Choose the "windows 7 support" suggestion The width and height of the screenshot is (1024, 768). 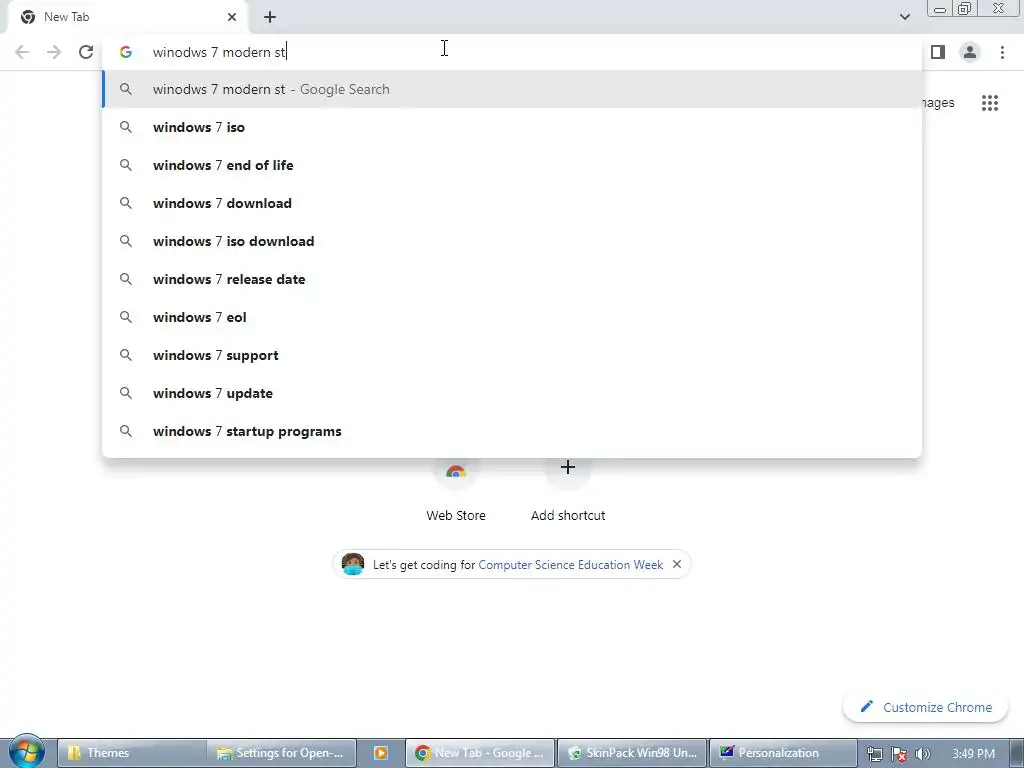[512, 355]
